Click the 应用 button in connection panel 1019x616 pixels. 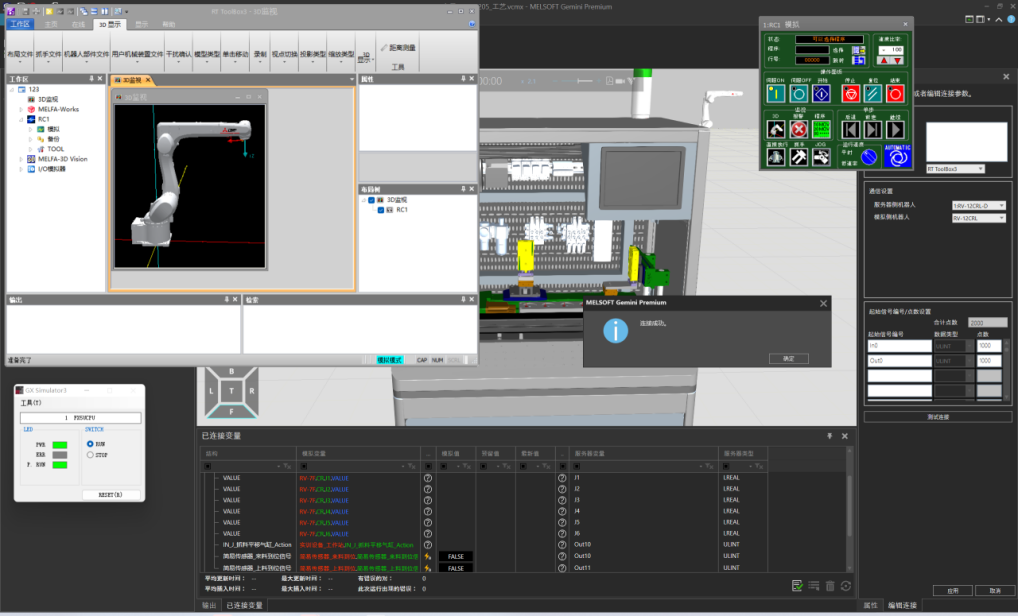tap(953, 591)
